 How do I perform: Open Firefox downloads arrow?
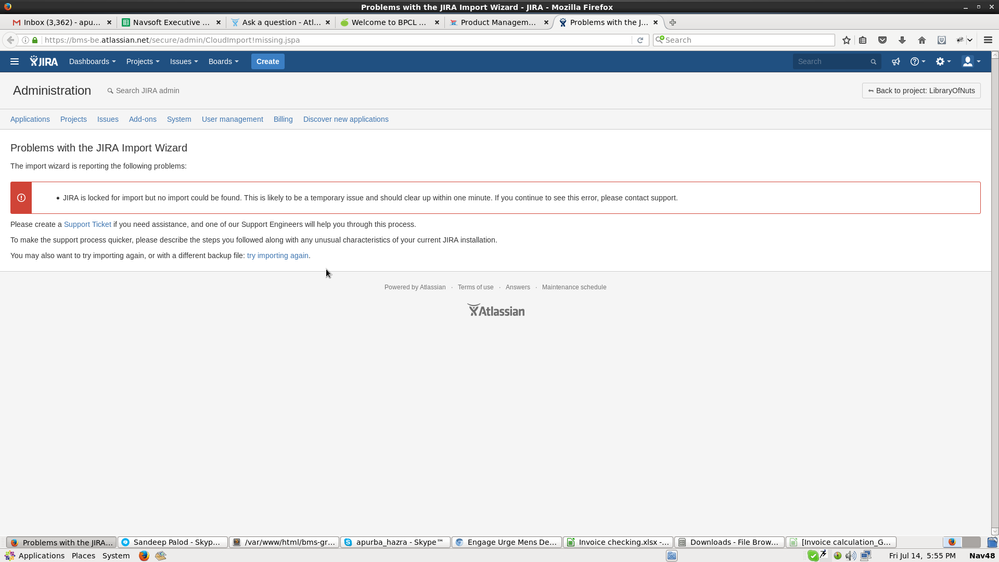pos(902,40)
